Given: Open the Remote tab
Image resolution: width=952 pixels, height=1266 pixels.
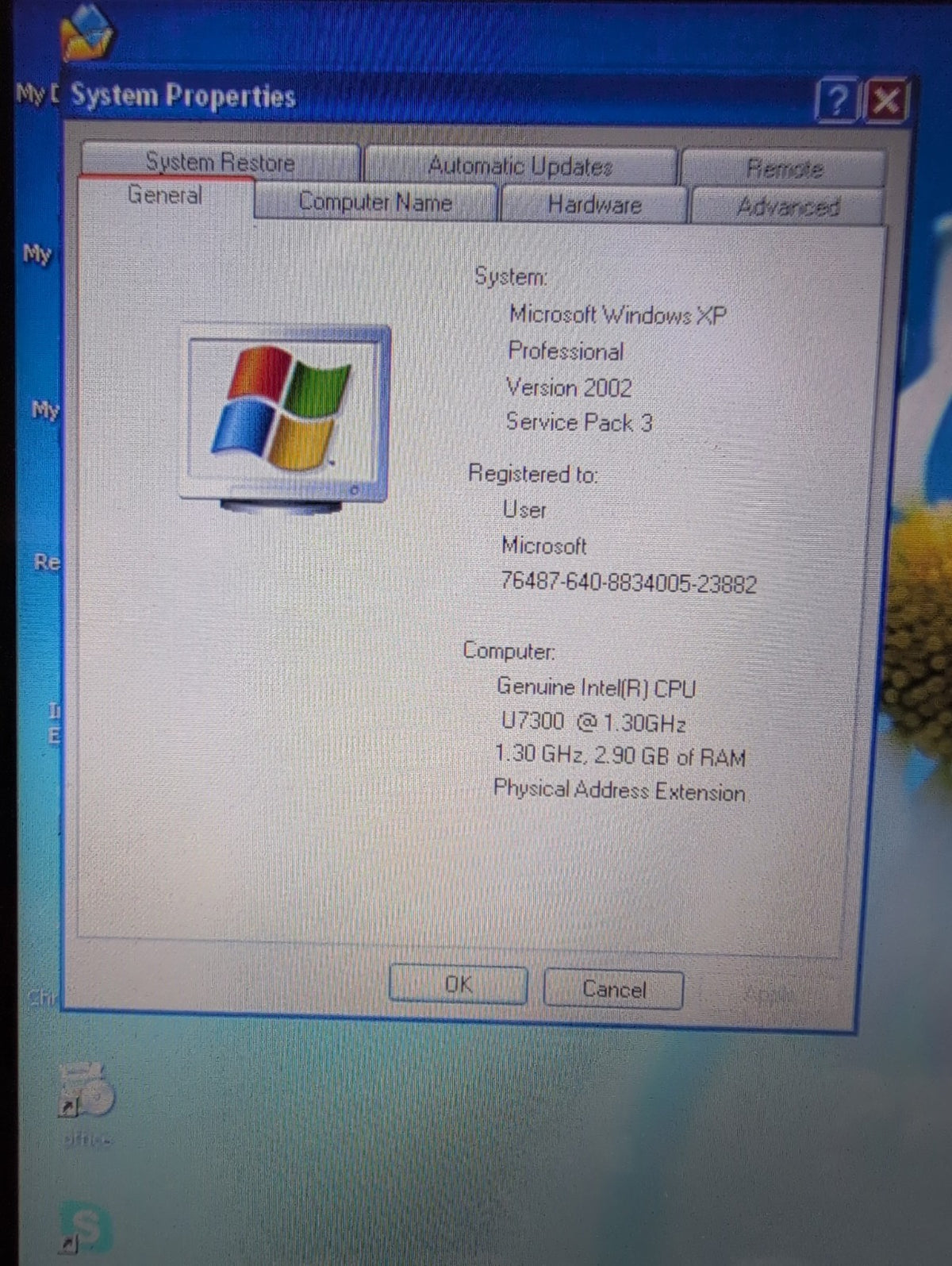Looking at the screenshot, I should [x=784, y=168].
